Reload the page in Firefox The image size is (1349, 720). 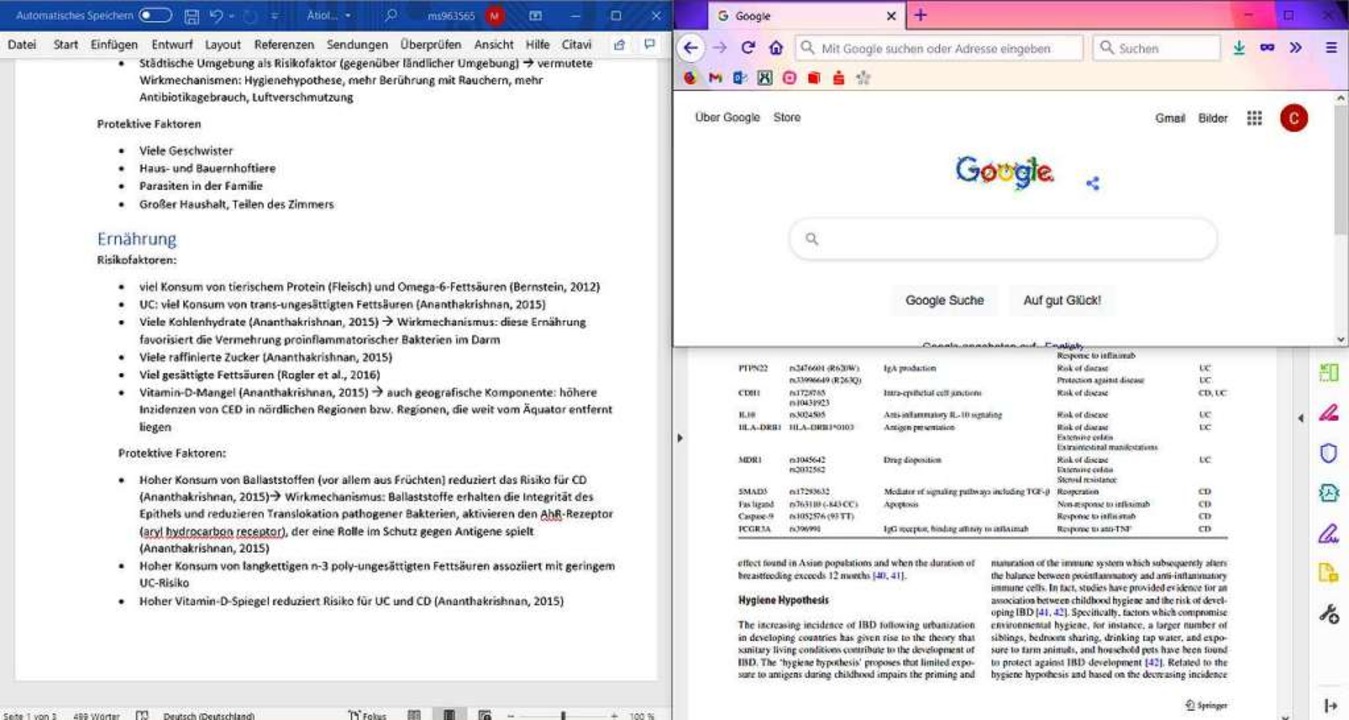click(x=748, y=47)
